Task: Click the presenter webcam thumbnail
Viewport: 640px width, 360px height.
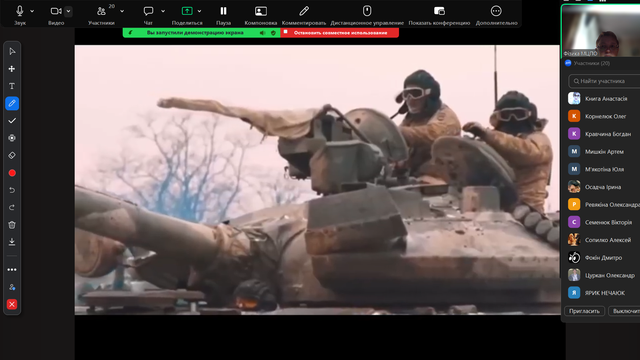Action: pos(601,31)
